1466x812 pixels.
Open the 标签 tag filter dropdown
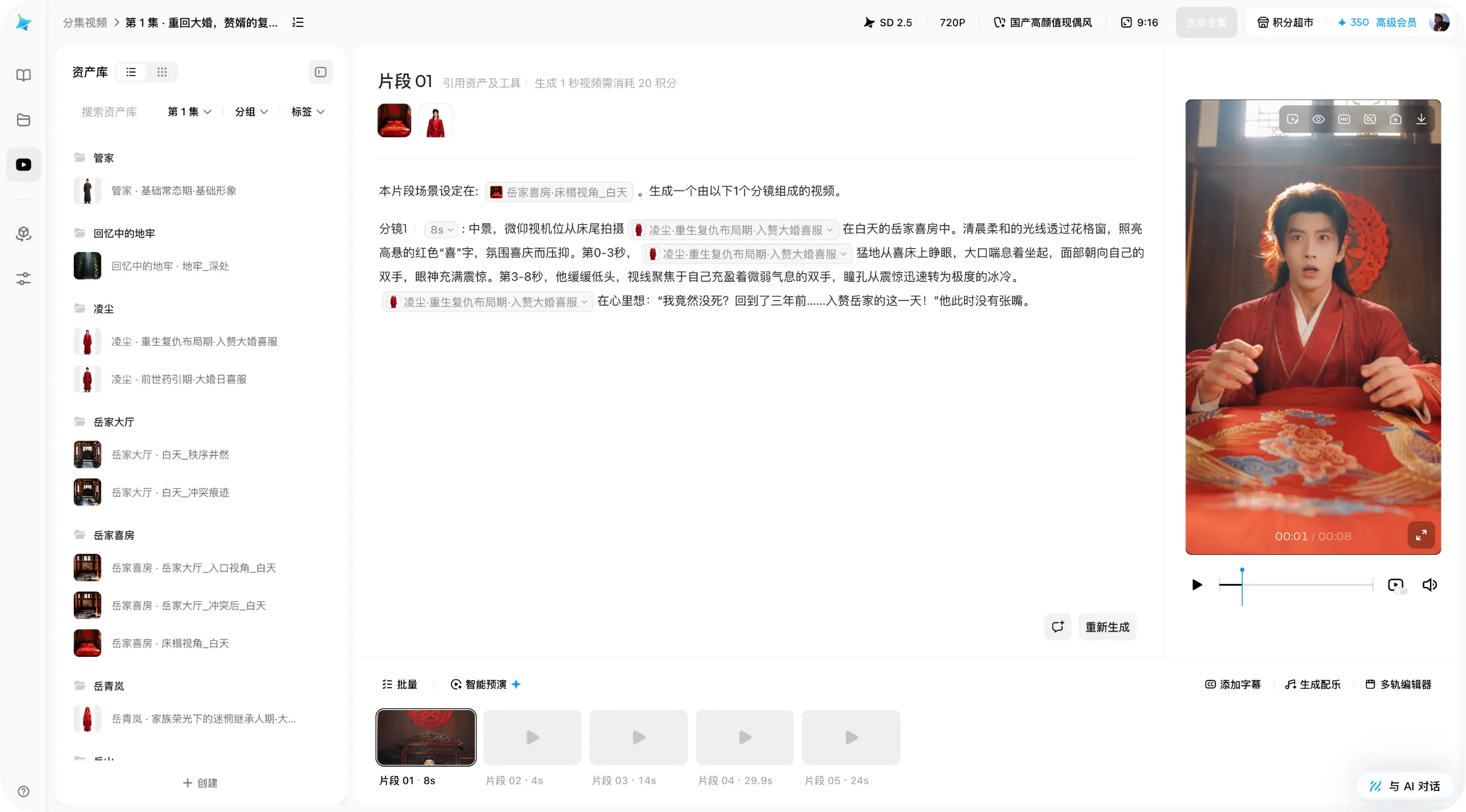click(x=308, y=112)
